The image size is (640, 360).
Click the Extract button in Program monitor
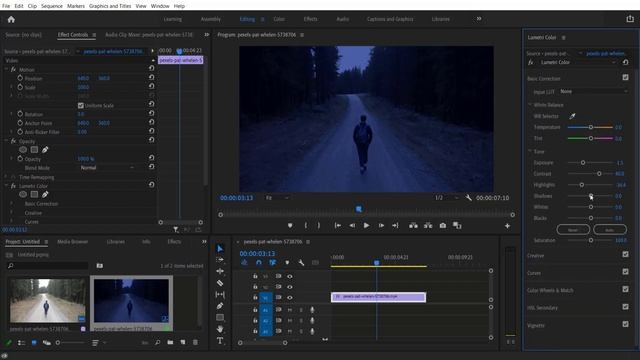pyautogui.click(x=428, y=225)
